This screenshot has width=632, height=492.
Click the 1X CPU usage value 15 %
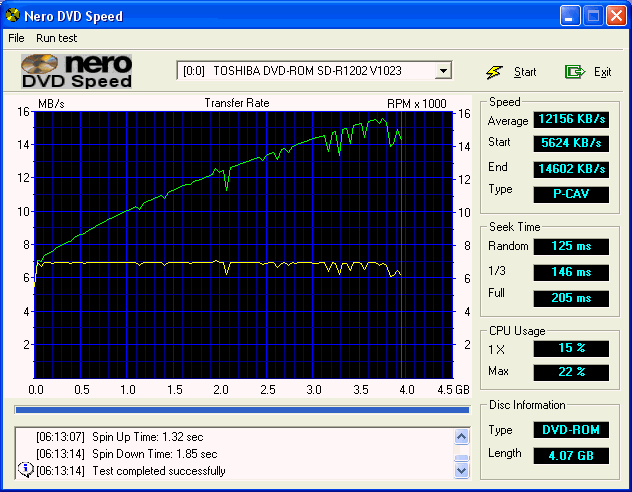click(x=571, y=348)
